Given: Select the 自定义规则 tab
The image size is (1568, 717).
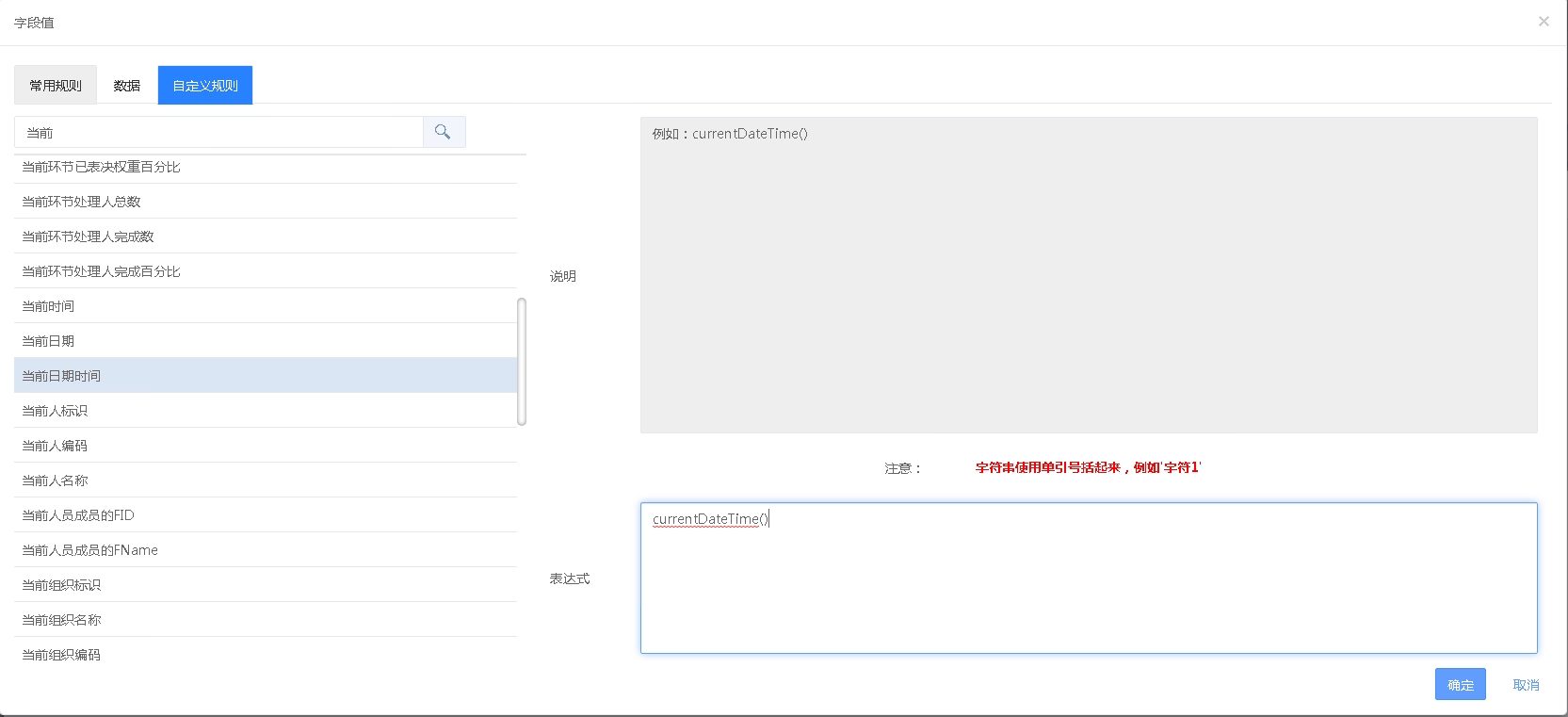Looking at the screenshot, I should [x=205, y=86].
